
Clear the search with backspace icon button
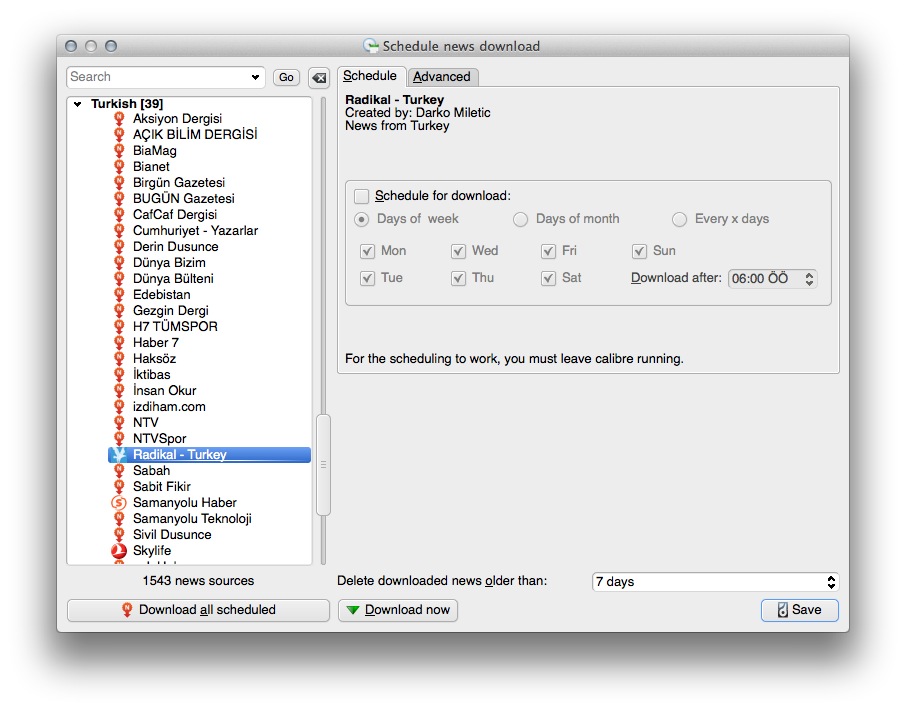coord(319,77)
